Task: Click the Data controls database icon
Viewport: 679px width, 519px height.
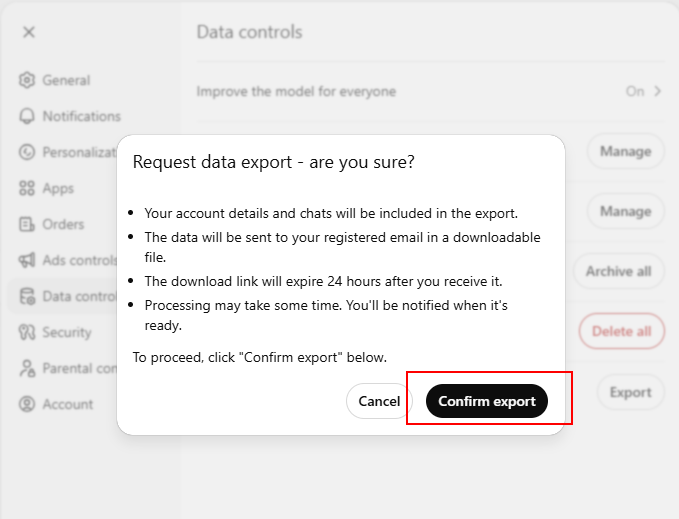Action: [27, 296]
